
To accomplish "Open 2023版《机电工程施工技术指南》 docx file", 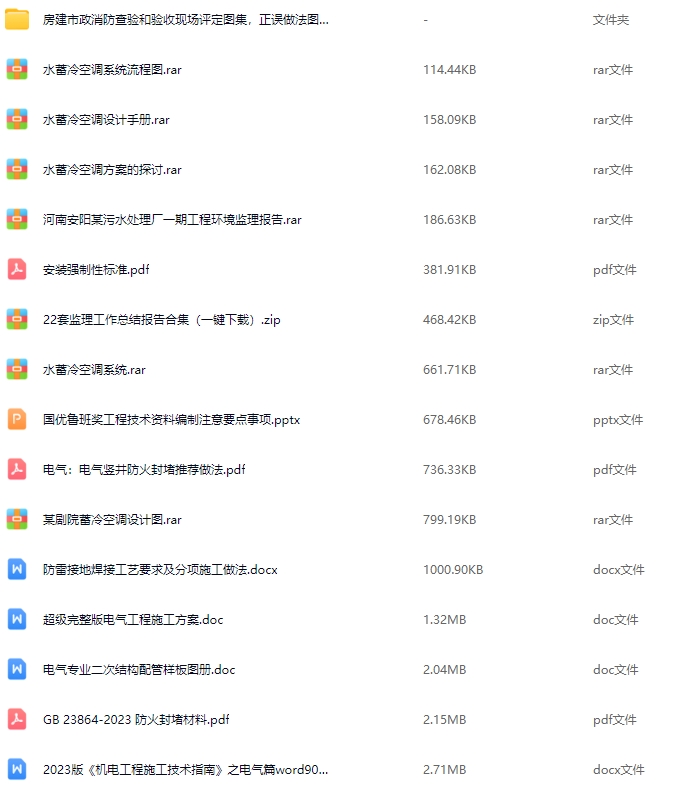I will pos(186,769).
